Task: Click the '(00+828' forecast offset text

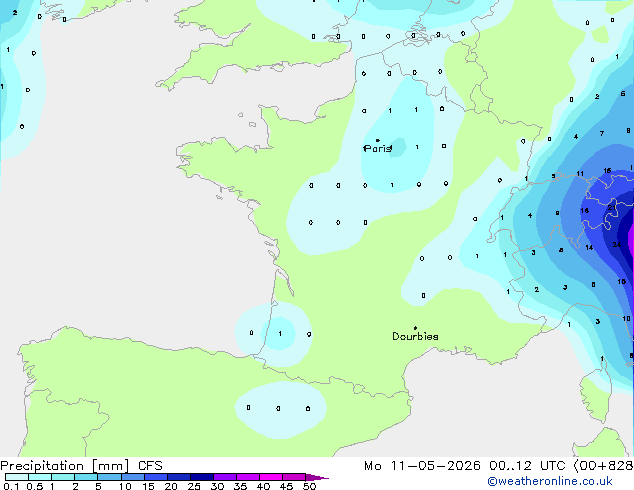Action: point(603,466)
